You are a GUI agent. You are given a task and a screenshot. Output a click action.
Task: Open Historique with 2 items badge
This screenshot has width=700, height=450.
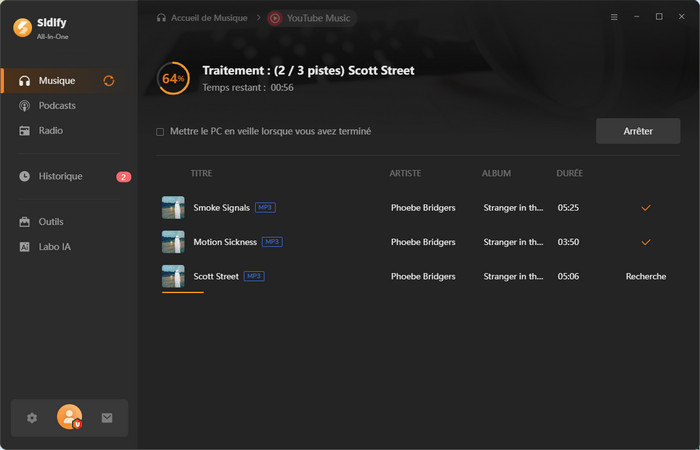coord(60,176)
